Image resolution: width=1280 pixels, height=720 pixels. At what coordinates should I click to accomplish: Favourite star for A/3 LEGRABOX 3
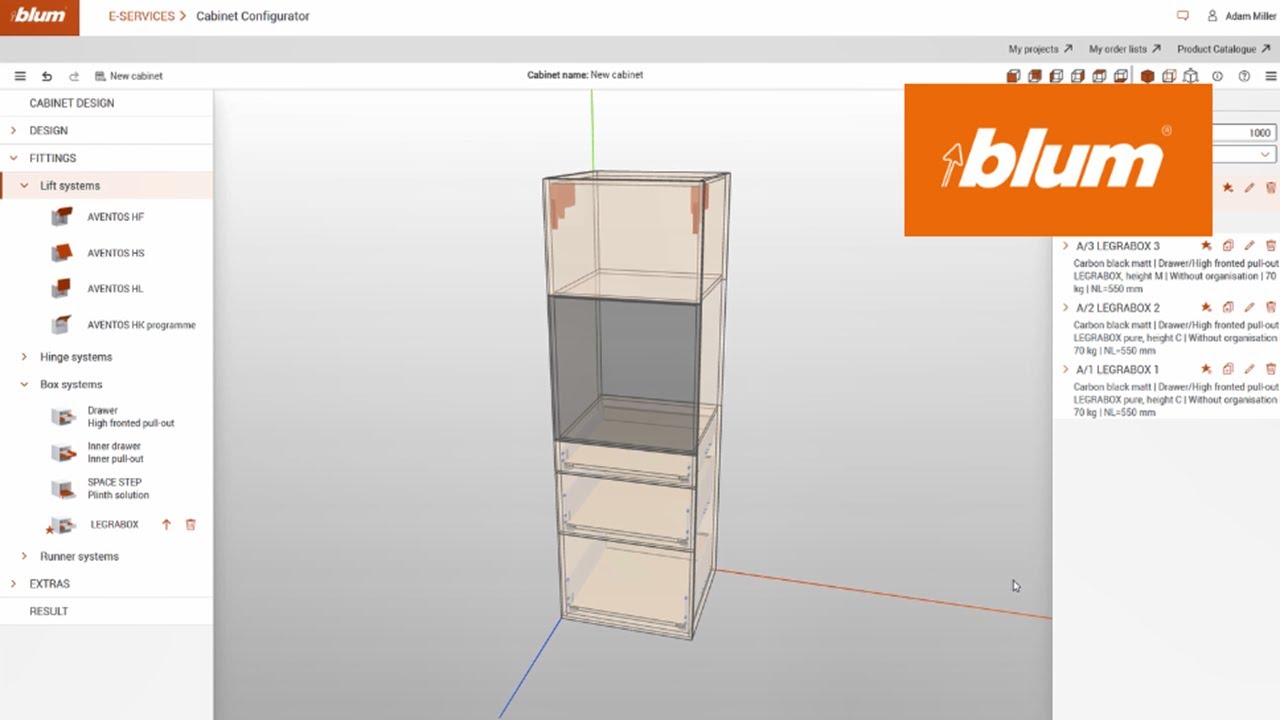click(x=1206, y=246)
